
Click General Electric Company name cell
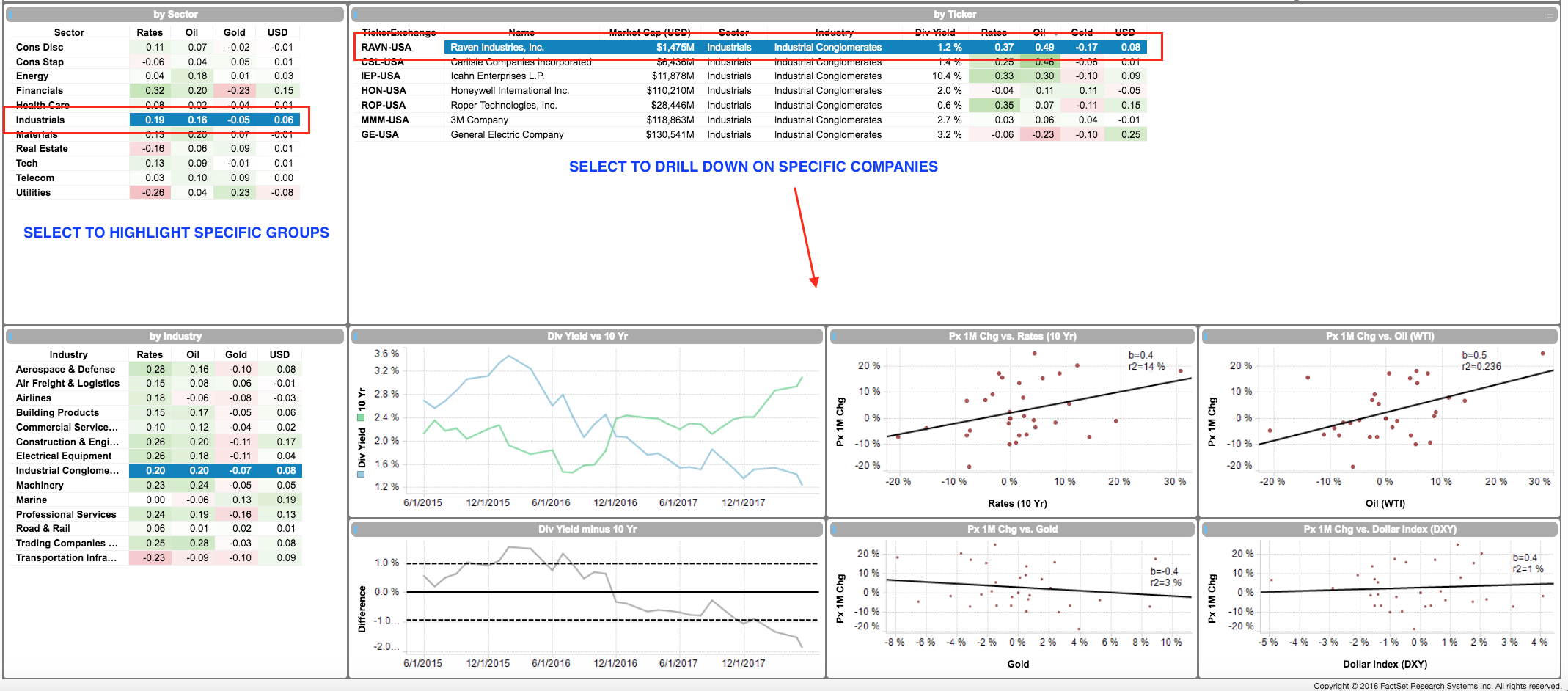coord(507,134)
